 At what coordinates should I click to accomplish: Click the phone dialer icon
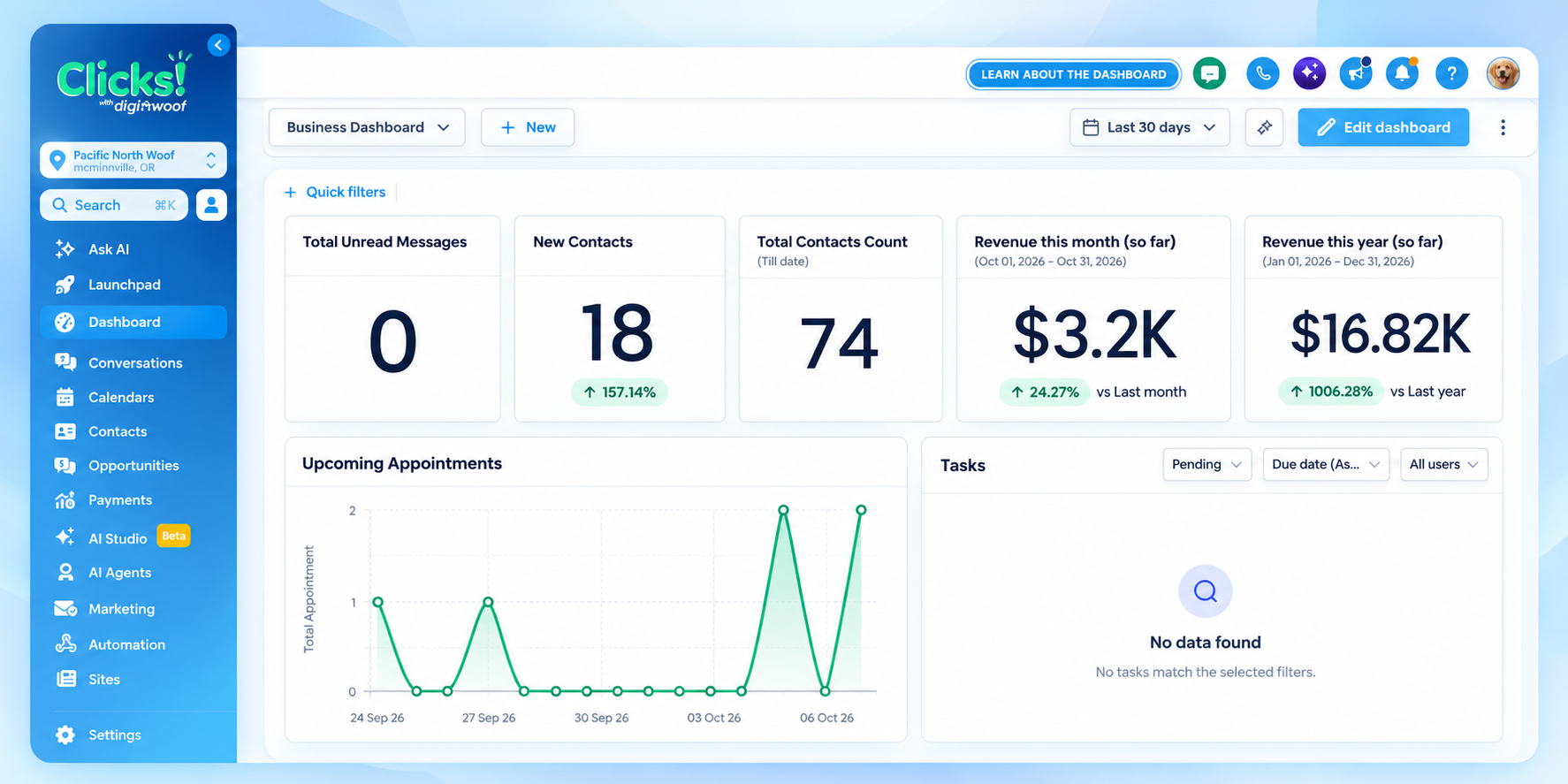(1262, 73)
